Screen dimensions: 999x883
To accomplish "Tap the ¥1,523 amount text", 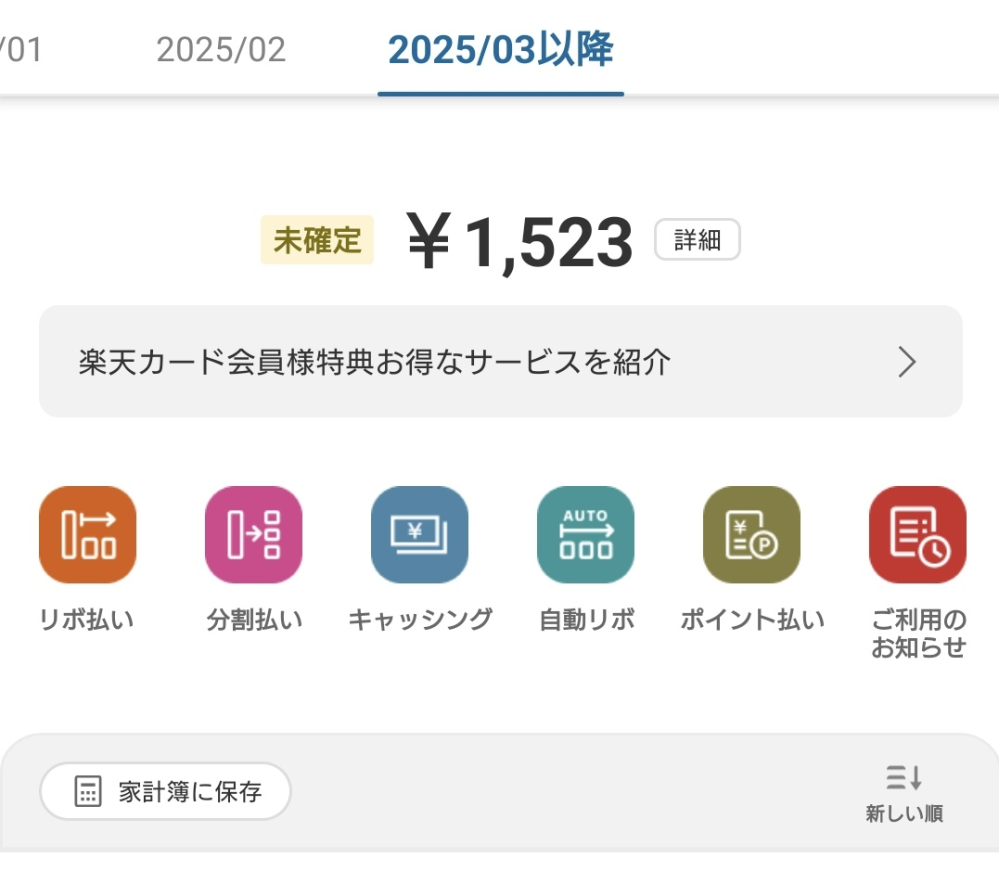I will [520, 243].
